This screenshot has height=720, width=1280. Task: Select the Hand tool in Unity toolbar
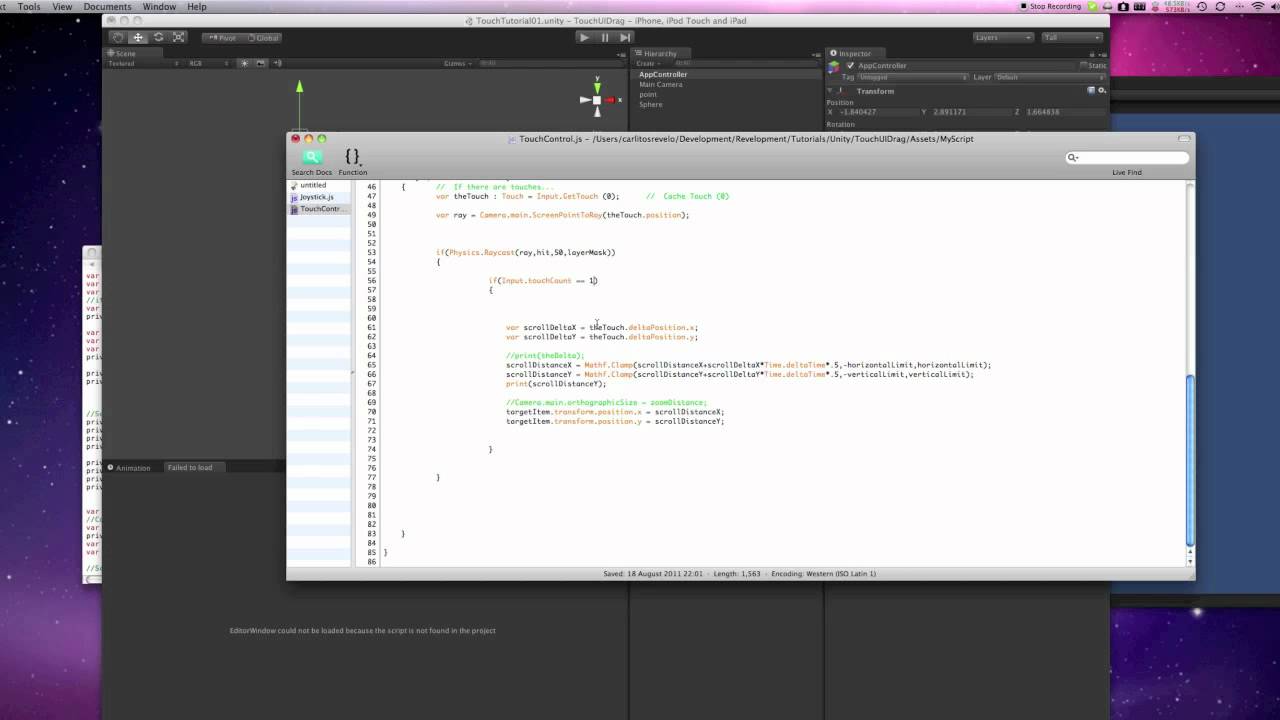[x=118, y=37]
